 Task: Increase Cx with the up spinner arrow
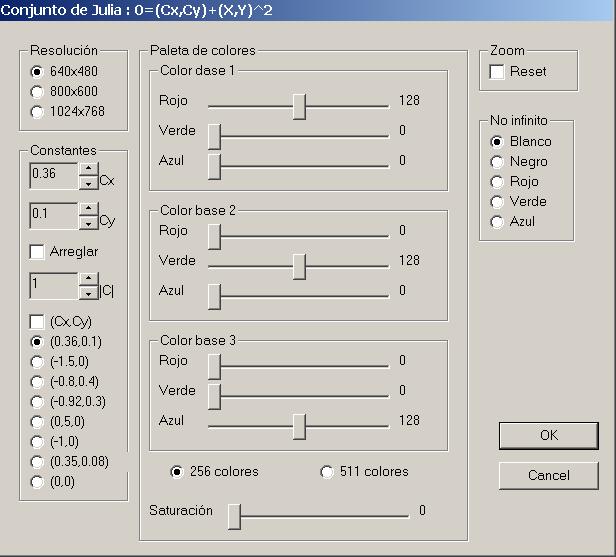[x=88, y=169]
